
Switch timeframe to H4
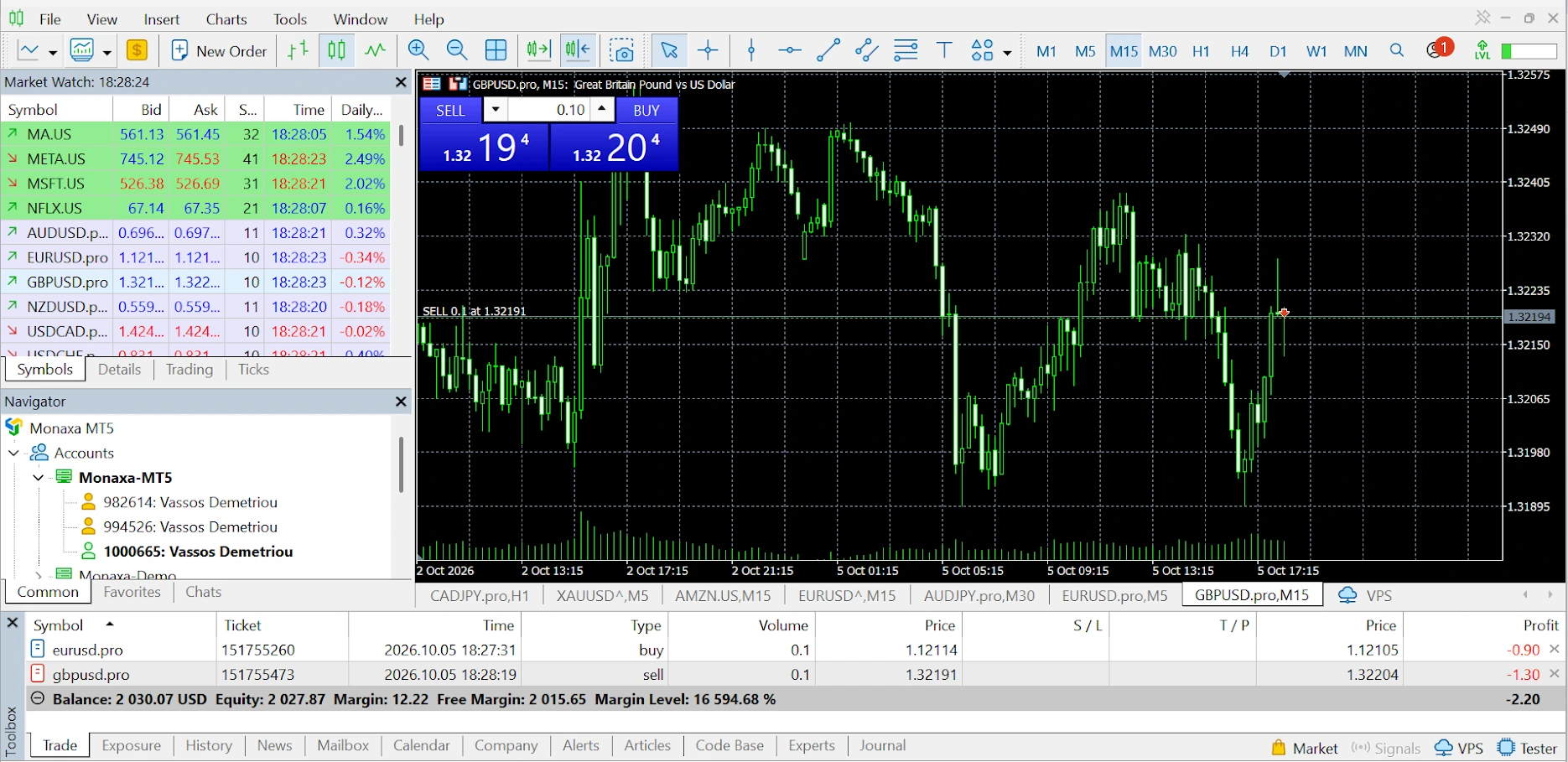[1239, 51]
